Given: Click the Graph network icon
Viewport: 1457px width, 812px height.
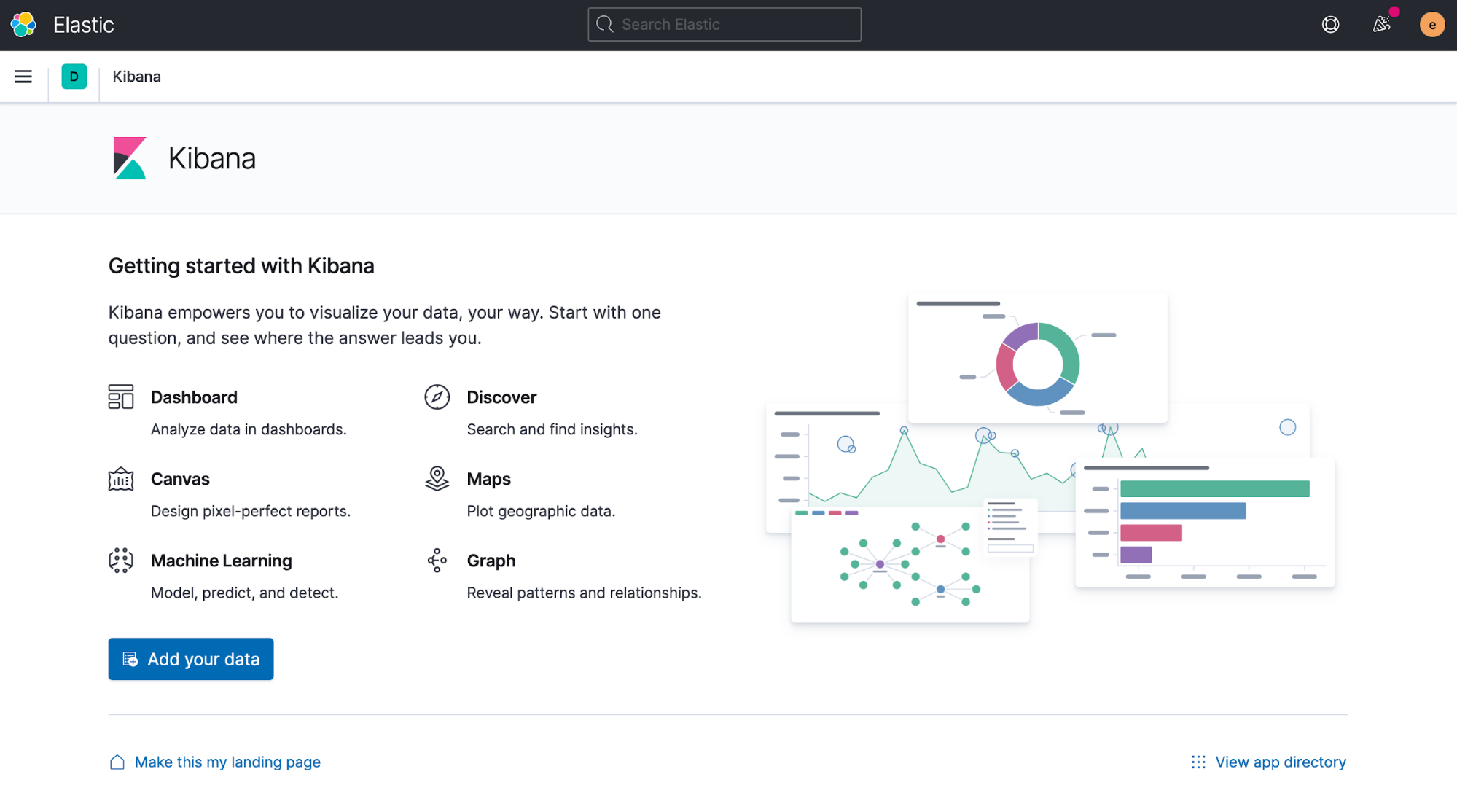Looking at the screenshot, I should click(437, 560).
